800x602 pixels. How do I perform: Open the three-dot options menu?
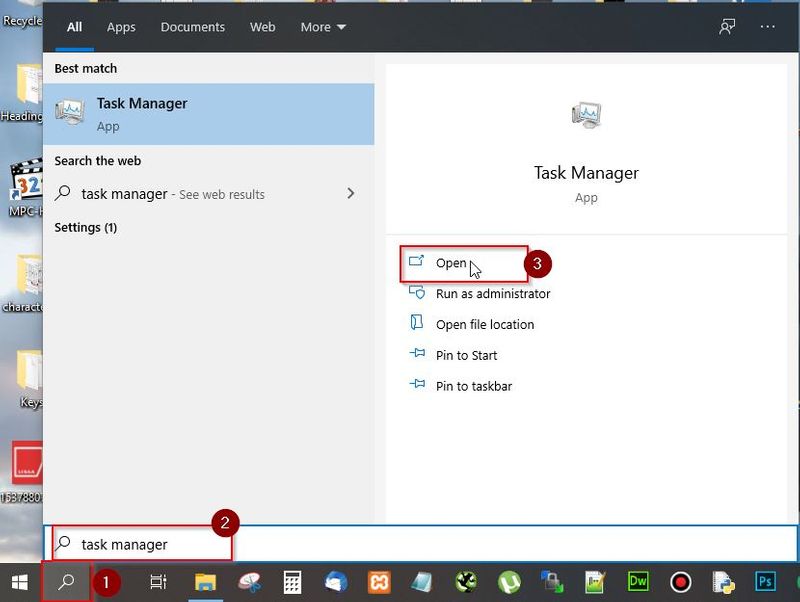[x=767, y=27]
